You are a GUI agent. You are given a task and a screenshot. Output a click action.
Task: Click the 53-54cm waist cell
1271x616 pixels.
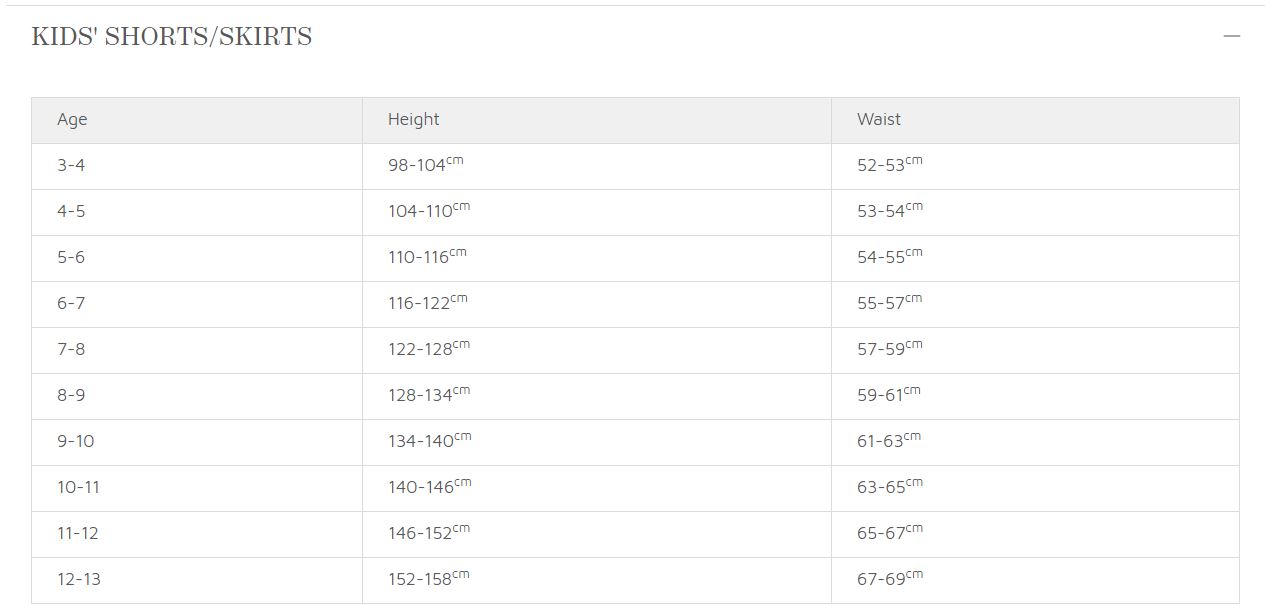click(1035, 212)
